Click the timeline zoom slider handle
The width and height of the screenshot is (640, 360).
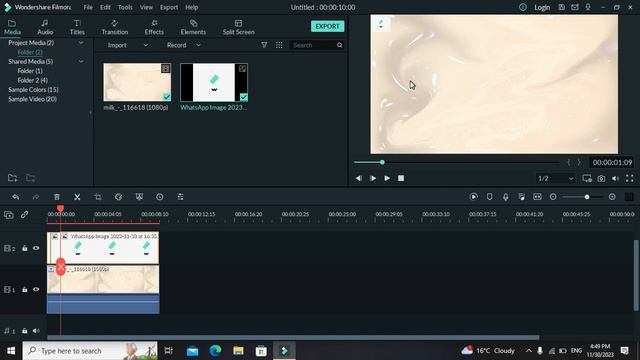pos(587,197)
